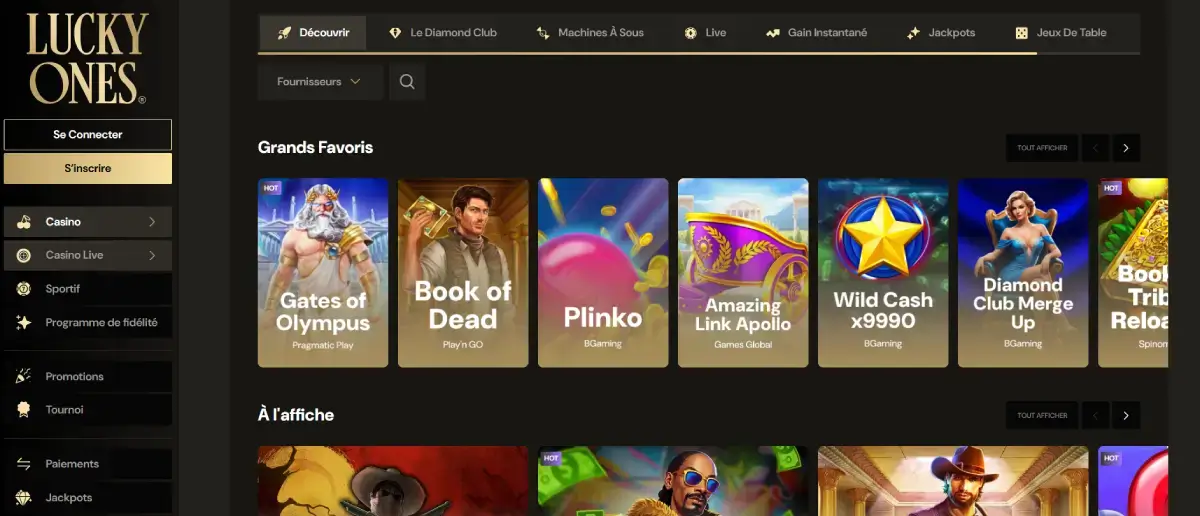
Task: Show all Grands Favoris via Tout Afficher
Action: tap(1041, 148)
